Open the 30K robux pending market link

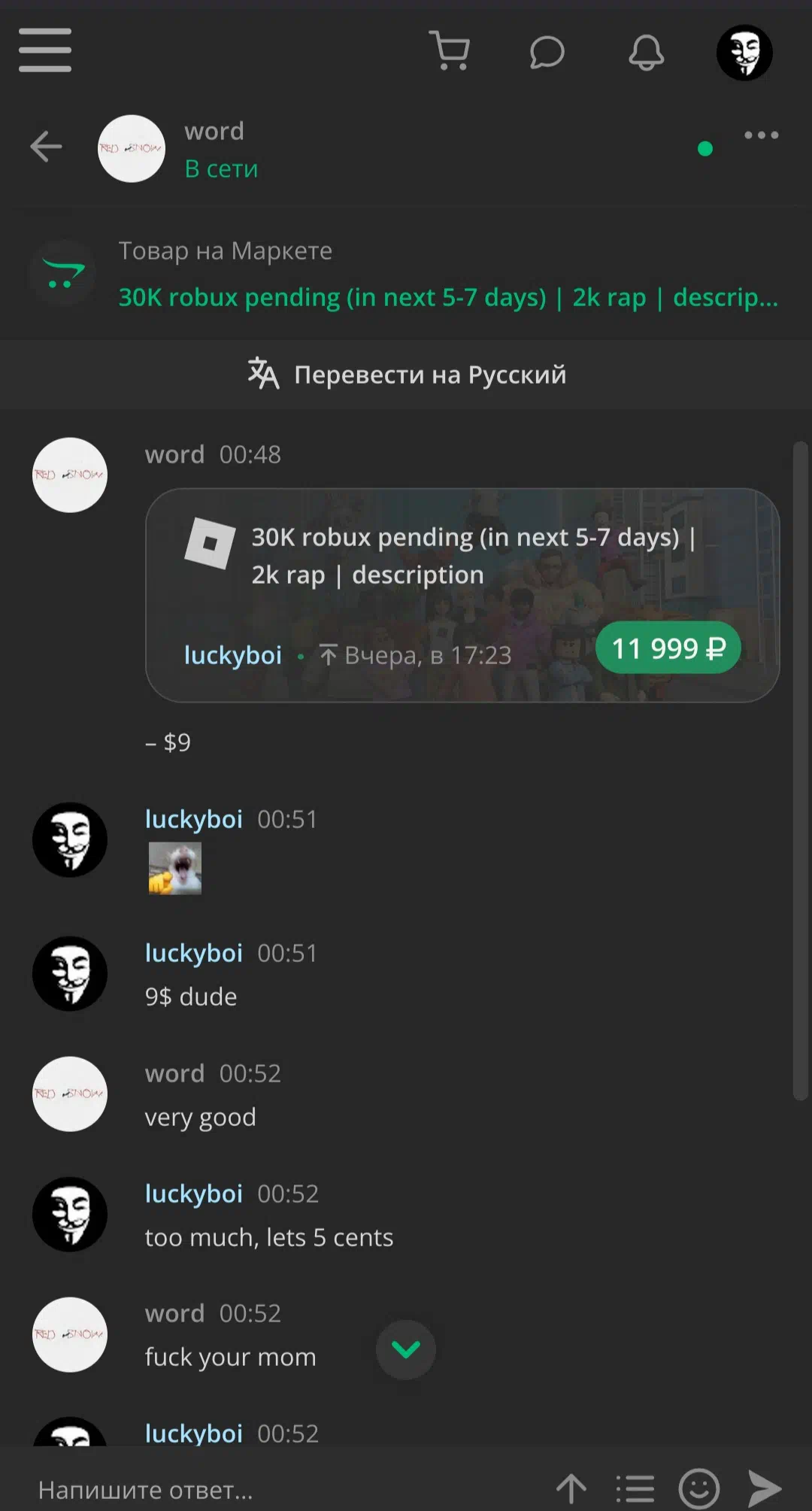pyautogui.click(x=448, y=298)
